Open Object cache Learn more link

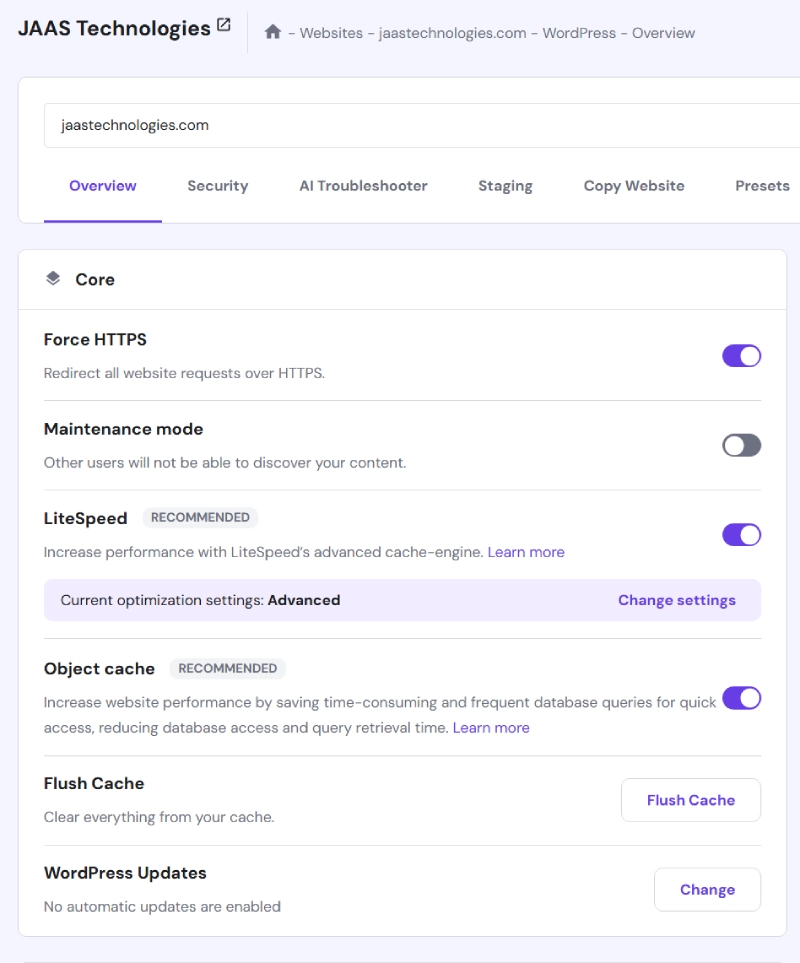tap(491, 728)
